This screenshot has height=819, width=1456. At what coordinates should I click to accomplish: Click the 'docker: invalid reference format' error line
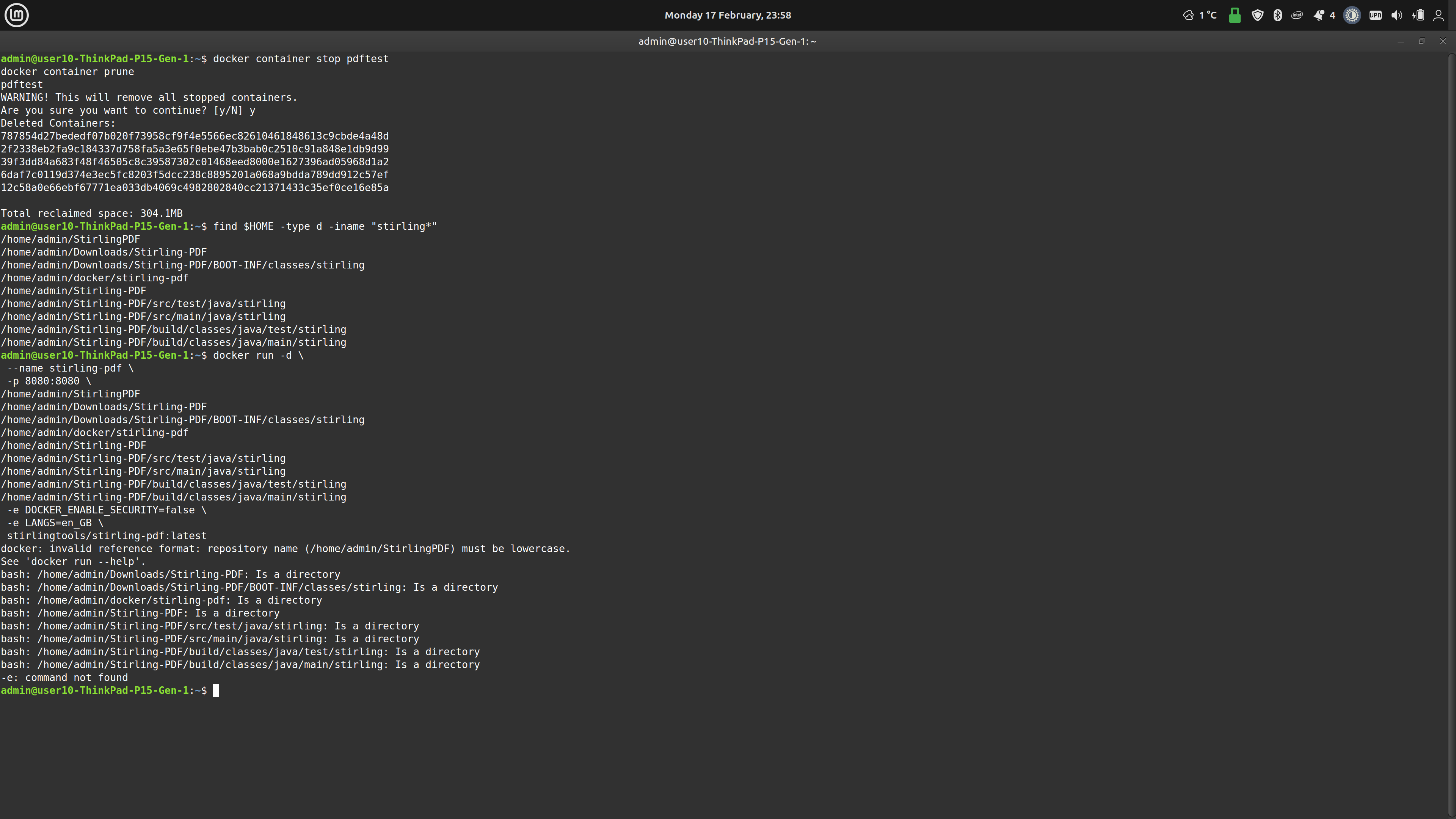point(286,549)
